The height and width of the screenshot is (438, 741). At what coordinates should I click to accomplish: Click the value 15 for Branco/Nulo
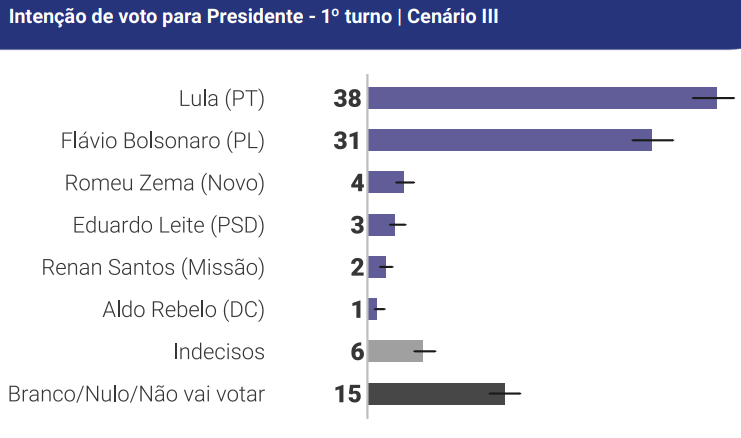click(347, 394)
